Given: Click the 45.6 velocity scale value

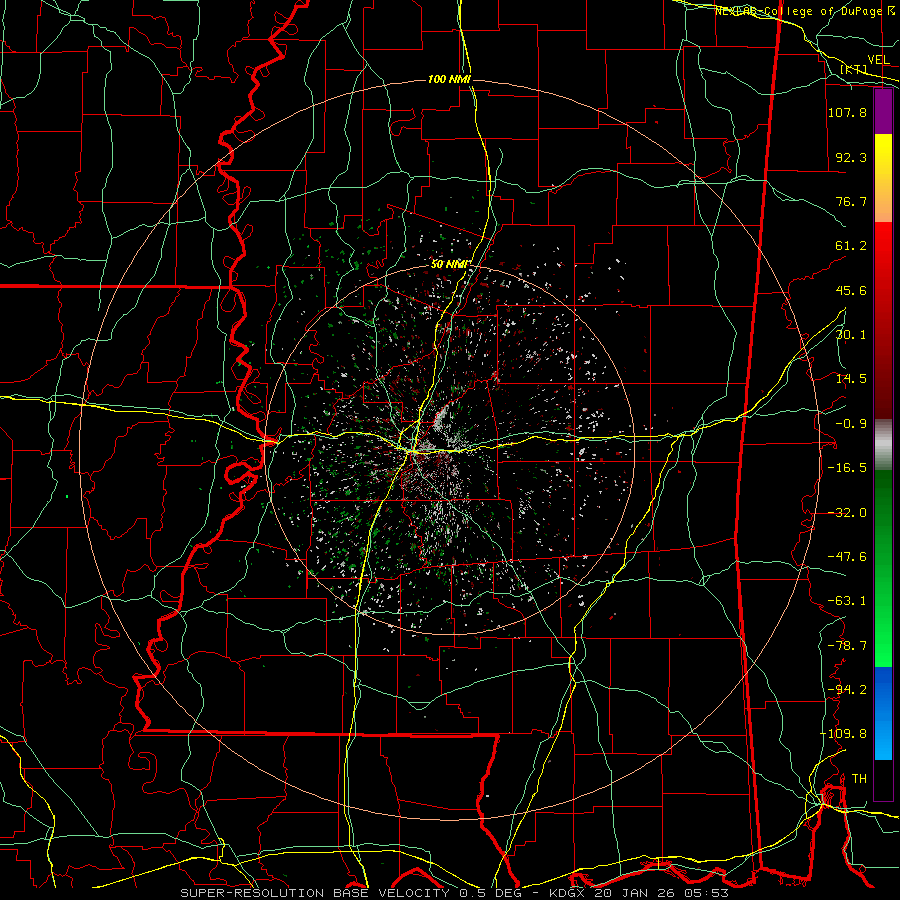Looking at the screenshot, I should click(851, 290).
